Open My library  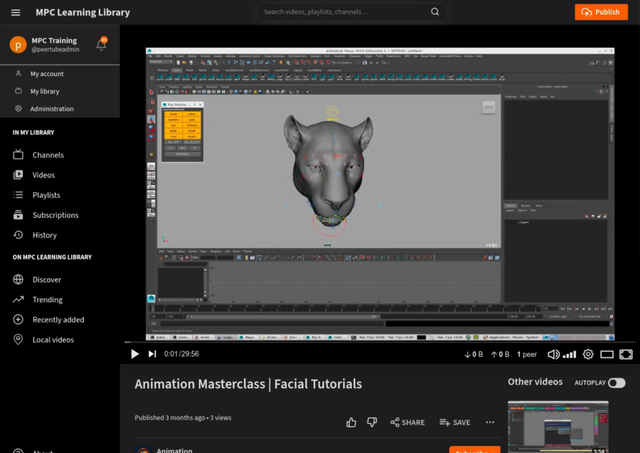coord(44,91)
